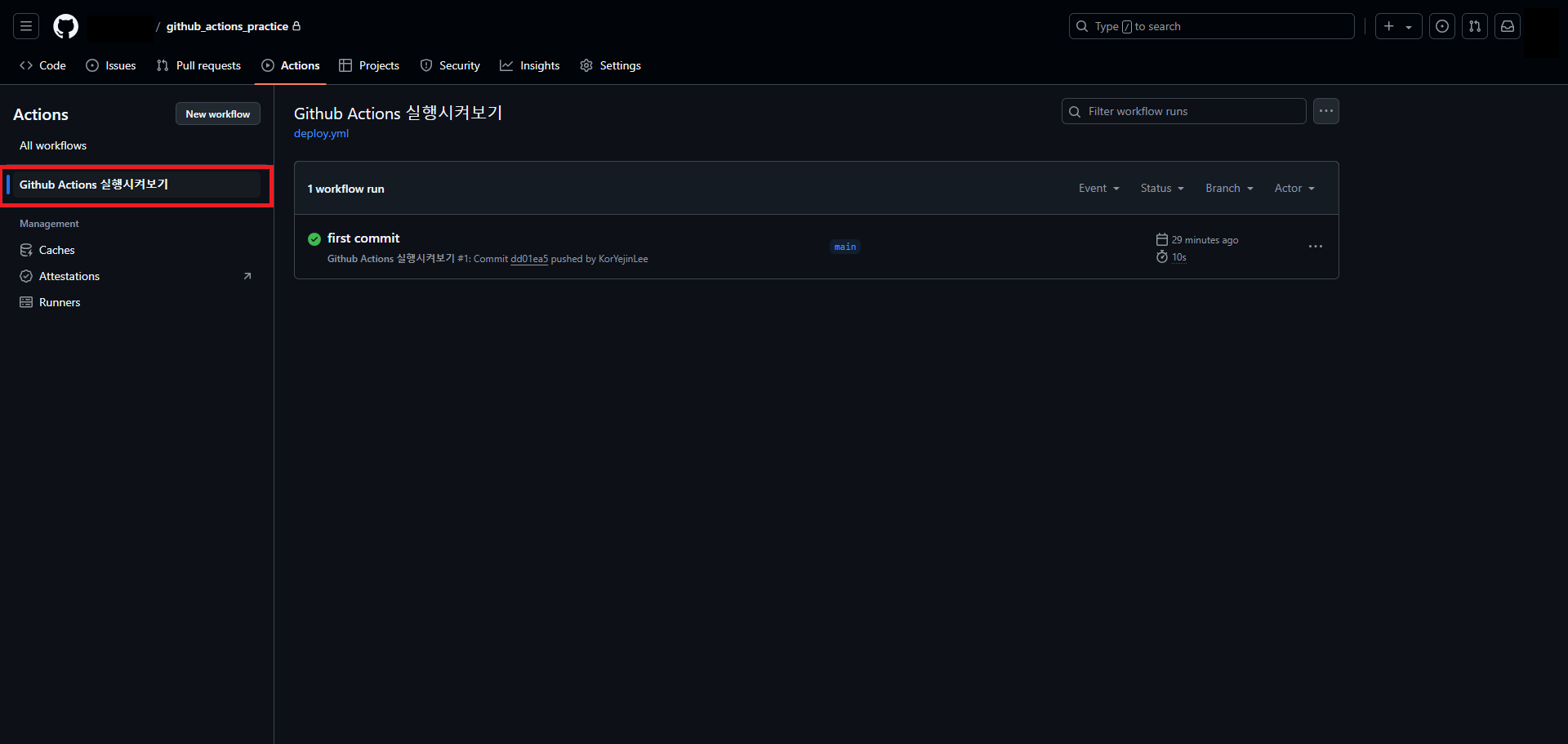
Task: Open the Status filter dropdown
Action: (x=1161, y=188)
